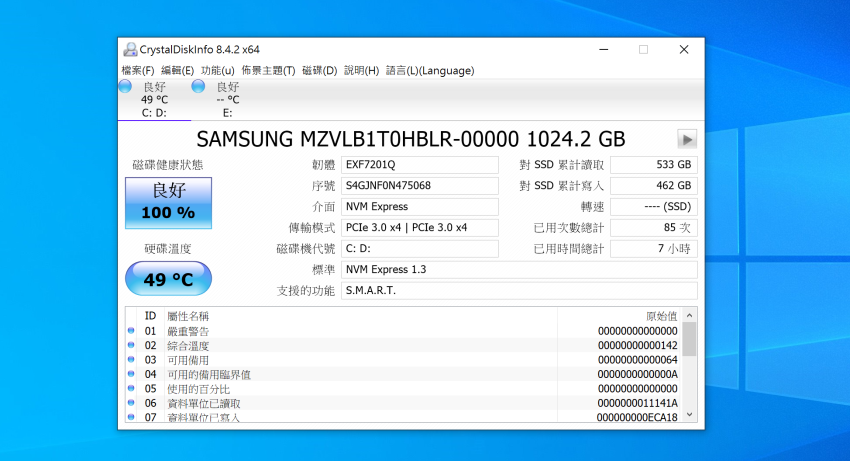Click the power on hours value 7 小時
This screenshot has width=850, height=461.
coord(654,249)
